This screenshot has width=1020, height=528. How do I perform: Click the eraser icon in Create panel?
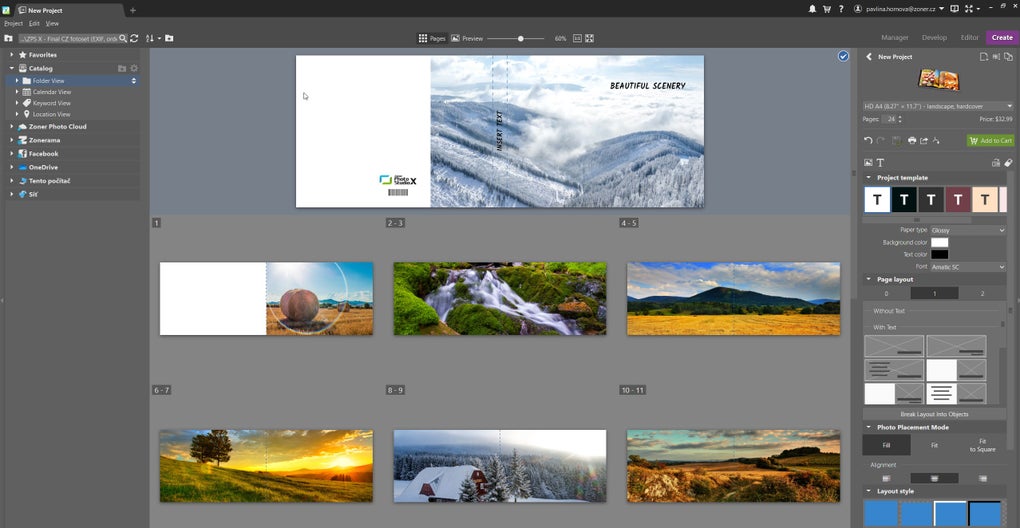coord(1008,163)
